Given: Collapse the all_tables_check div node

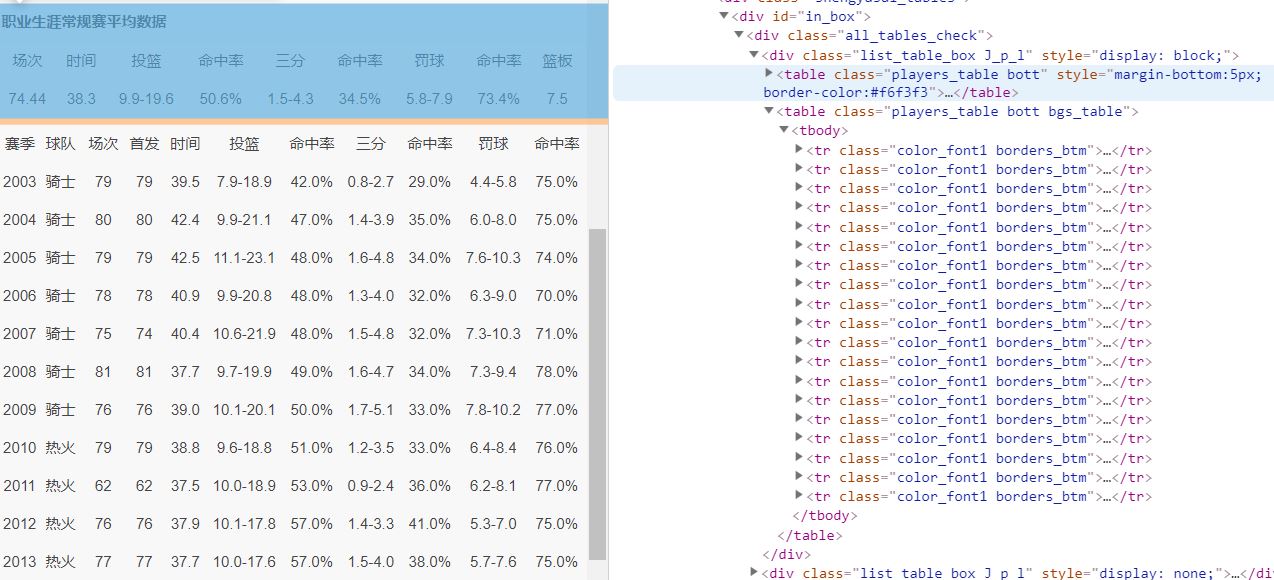Looking at the screenshot, I should (x=737, y=35).
